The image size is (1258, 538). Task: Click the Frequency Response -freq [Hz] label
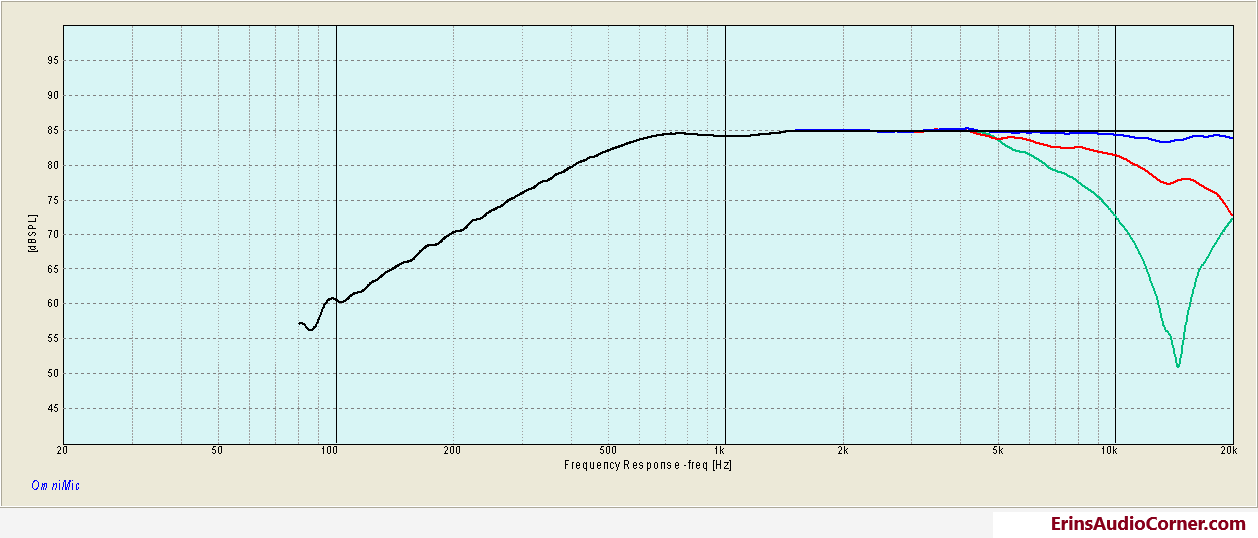click(x=649, y=464)
